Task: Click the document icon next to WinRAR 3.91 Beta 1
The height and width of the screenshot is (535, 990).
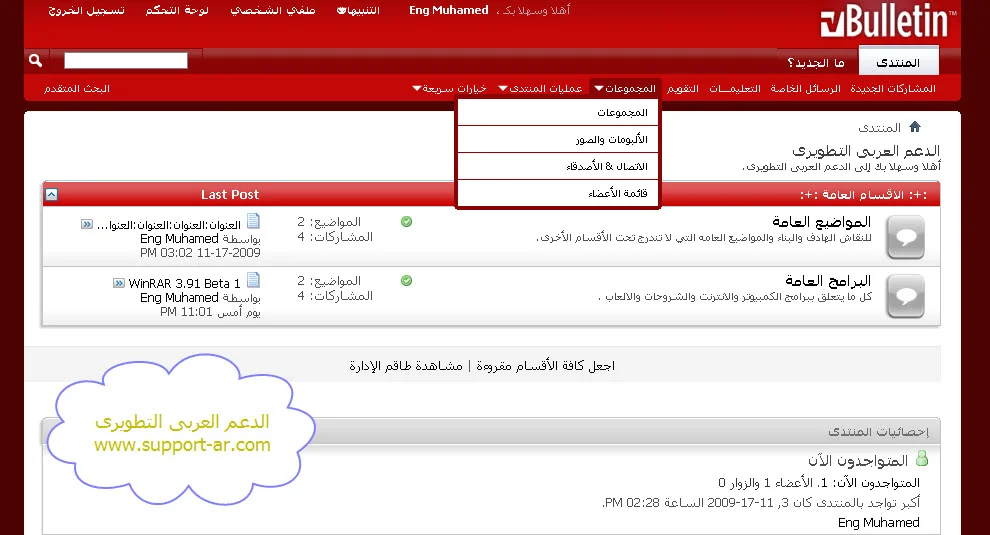Action: [253, 280]
